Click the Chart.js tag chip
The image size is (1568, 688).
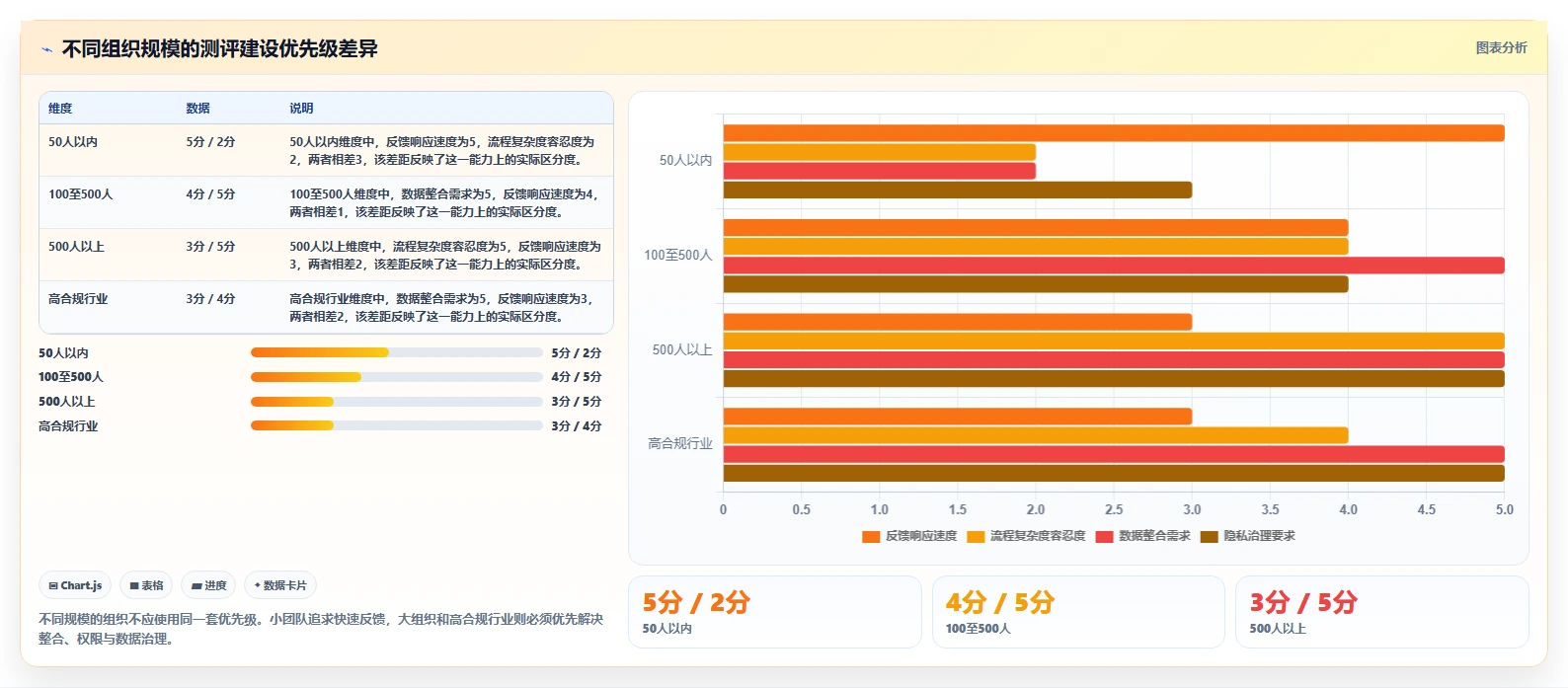point(75,585)
